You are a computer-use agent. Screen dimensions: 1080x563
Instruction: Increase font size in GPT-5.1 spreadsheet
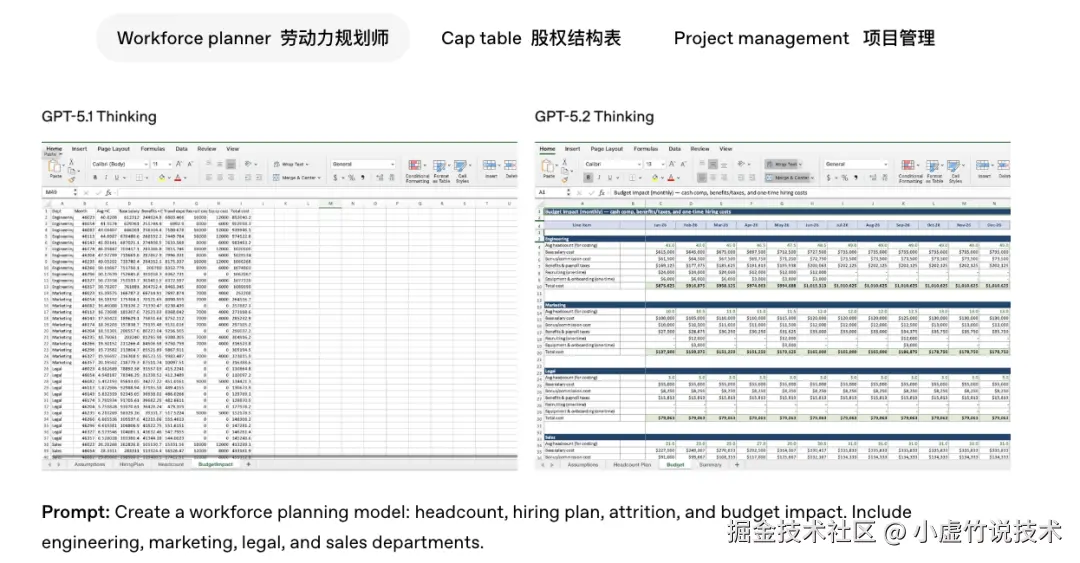pyautogui.click(x=179, y=164)
